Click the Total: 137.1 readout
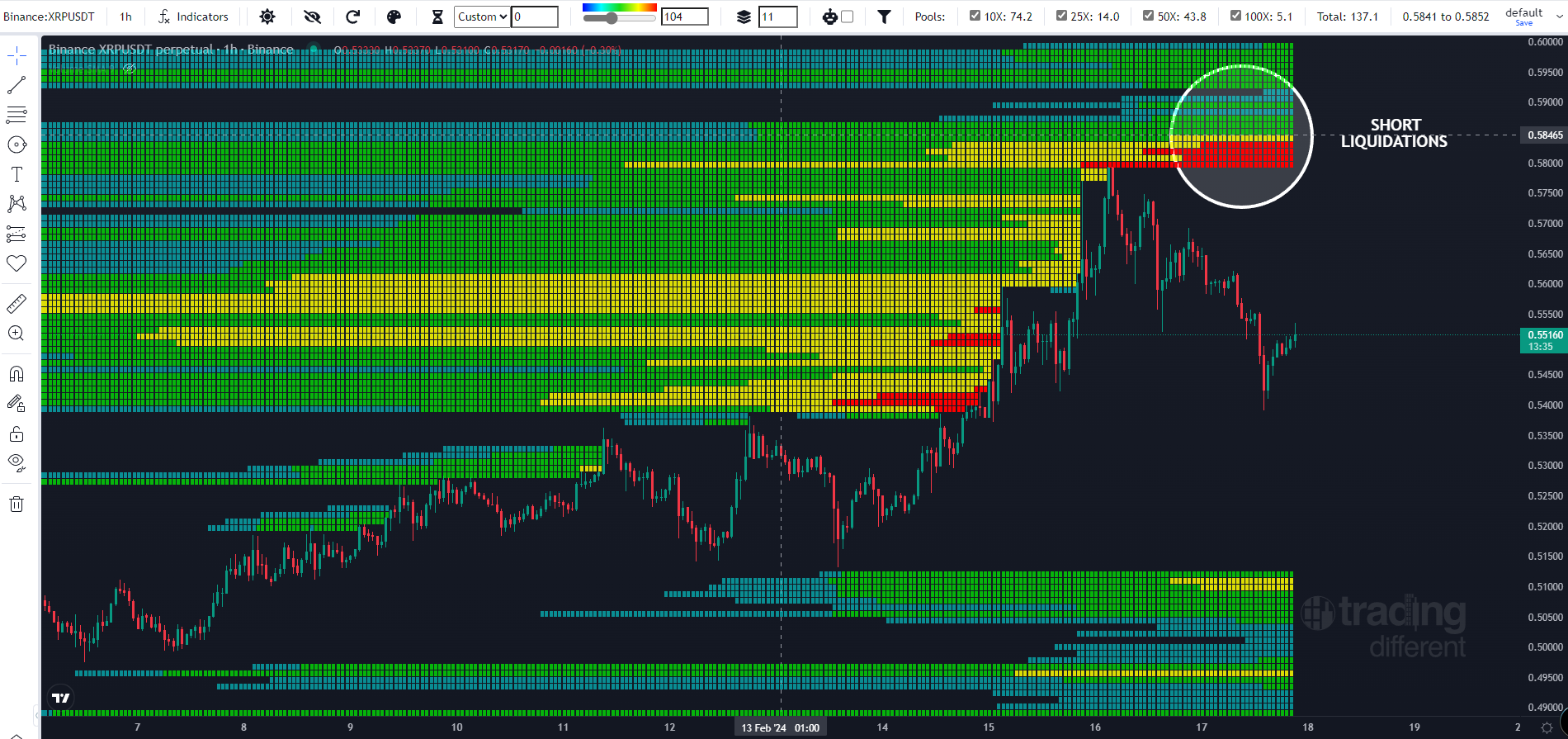The width and height of the screenshot is (1568, 739). [x=1347, y=17]
